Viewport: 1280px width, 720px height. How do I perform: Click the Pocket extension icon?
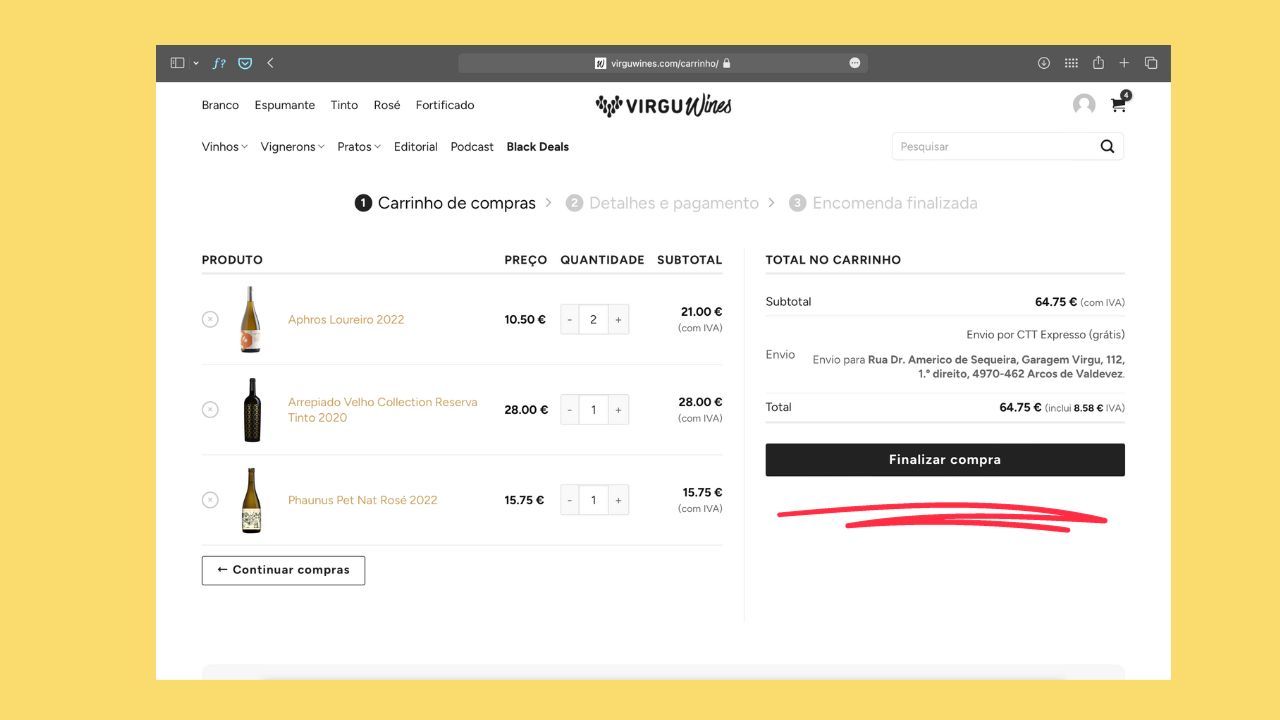coord(245,63)
